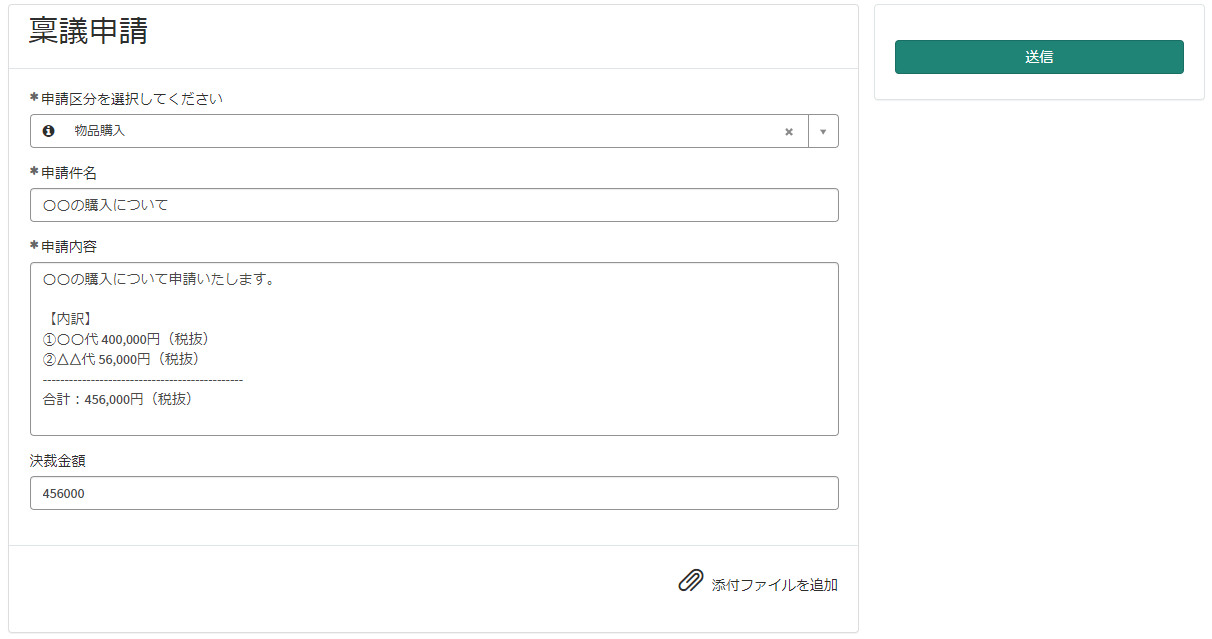The image size is (1212, 639).
Task: Select the 物品購入 text in the combo box
Action: 100,131
